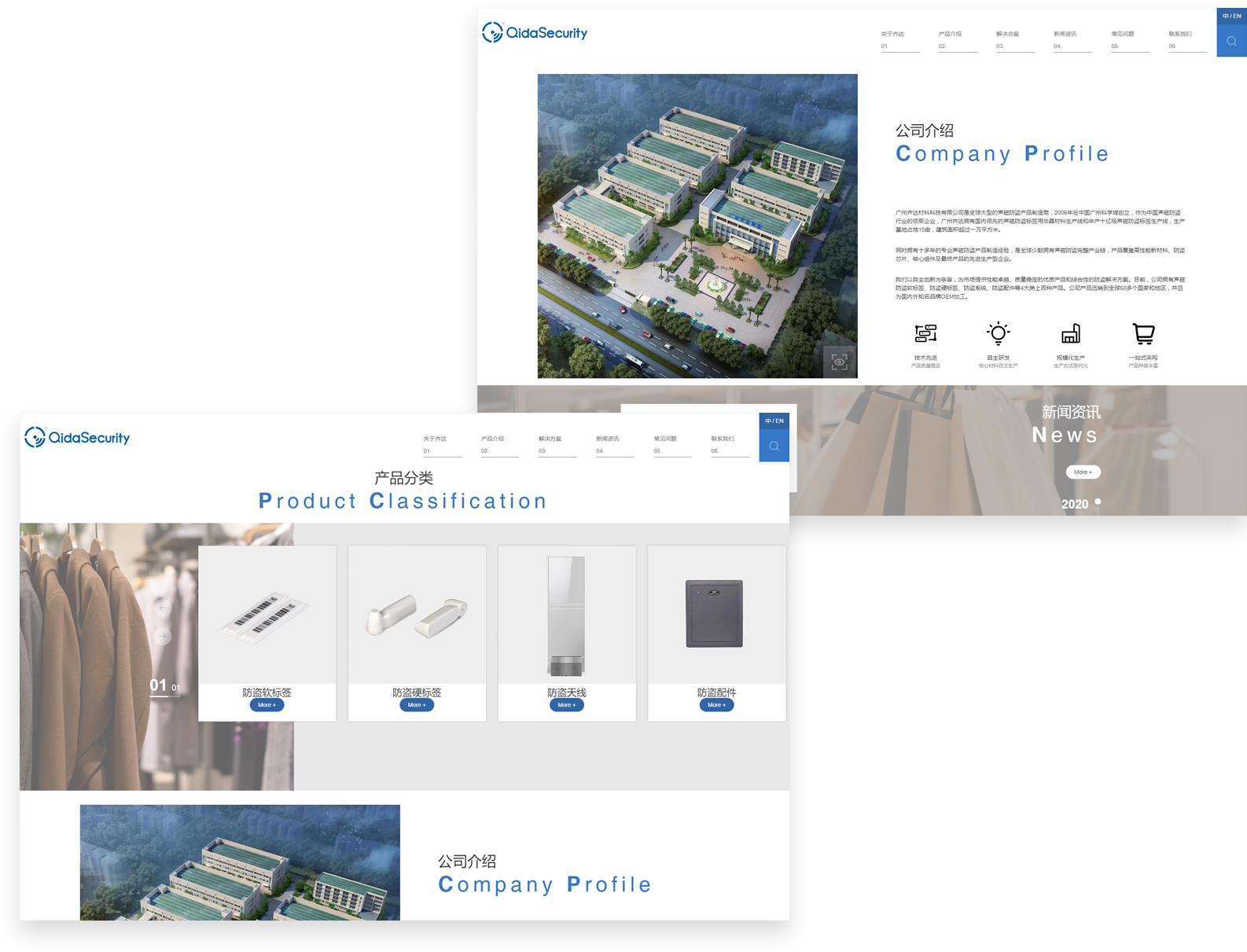Open 联系我们 menu on lower page
This screenshot has height=952, width=1247.
pos(729,445)
